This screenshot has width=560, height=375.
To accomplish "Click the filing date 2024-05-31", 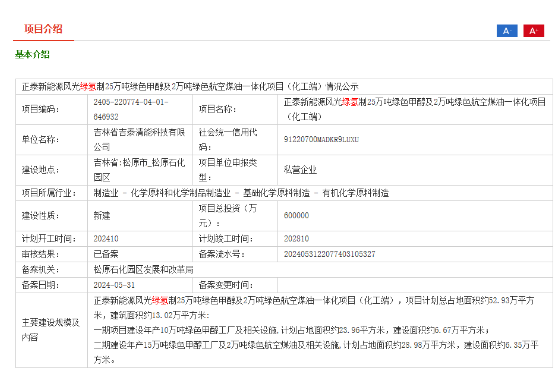I will (x=114, y=285).
